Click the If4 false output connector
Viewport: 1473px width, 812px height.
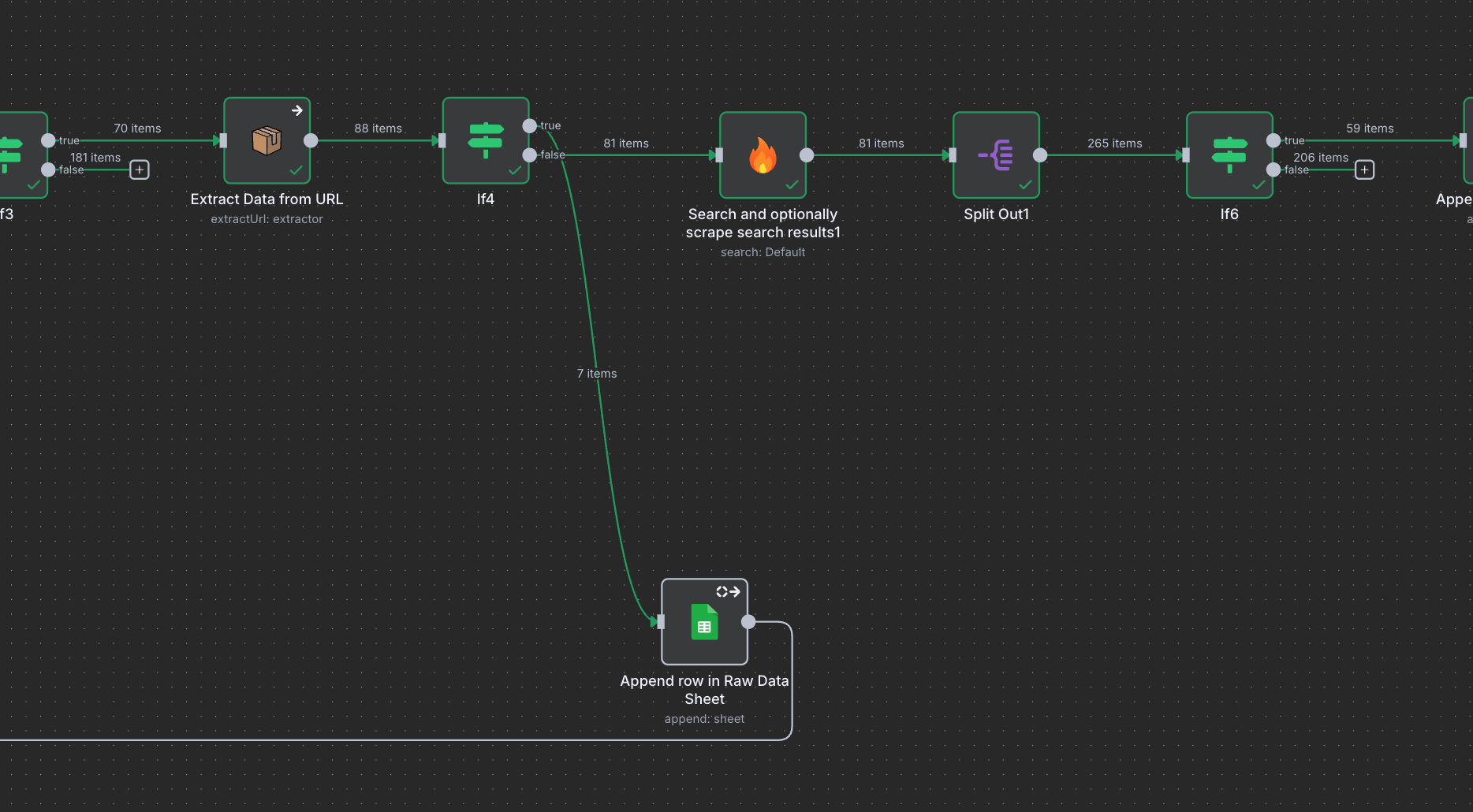pyautogui.click(x=530, y=155)
